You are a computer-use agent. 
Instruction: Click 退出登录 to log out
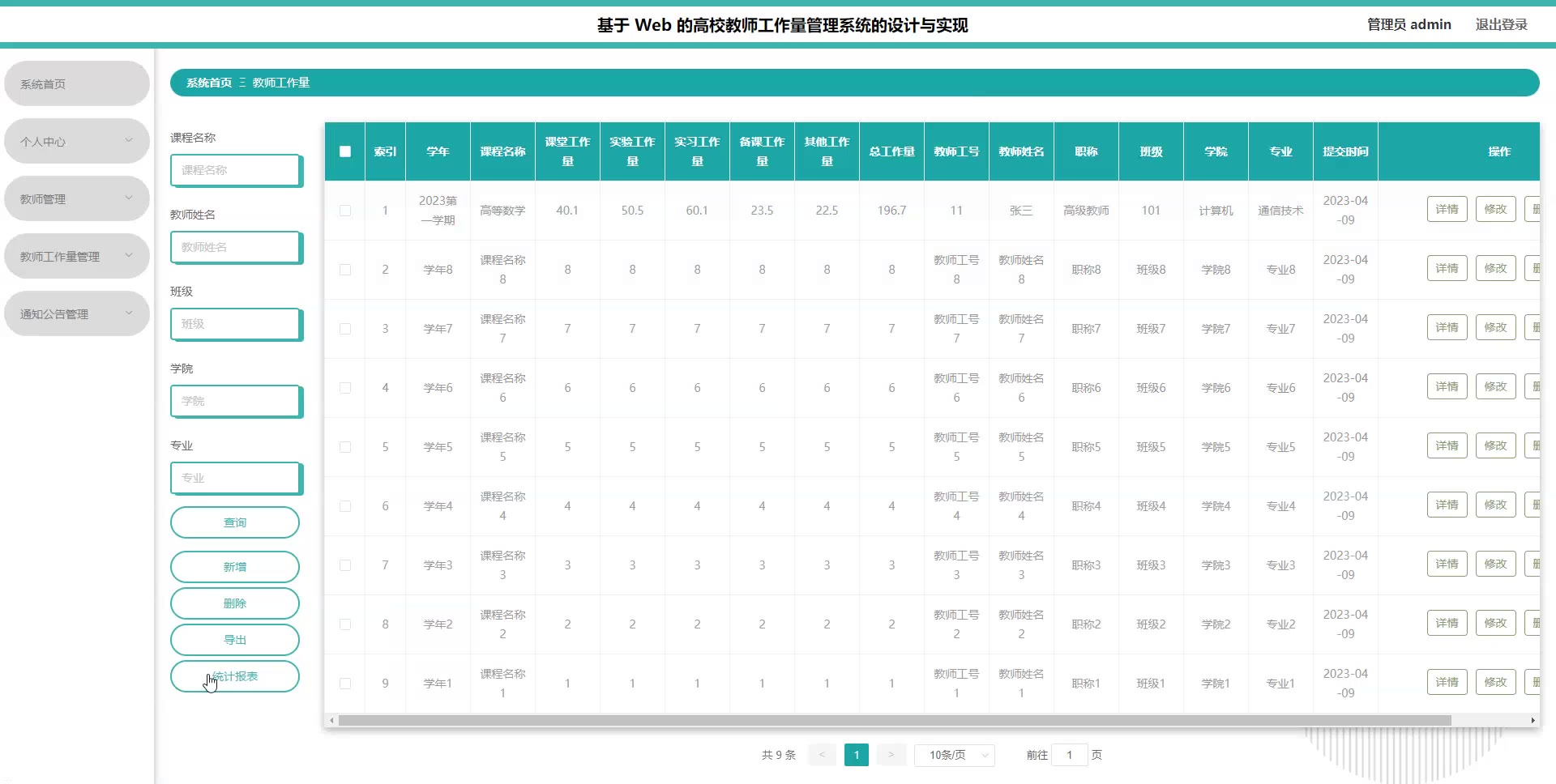[x=1501, y=24]
